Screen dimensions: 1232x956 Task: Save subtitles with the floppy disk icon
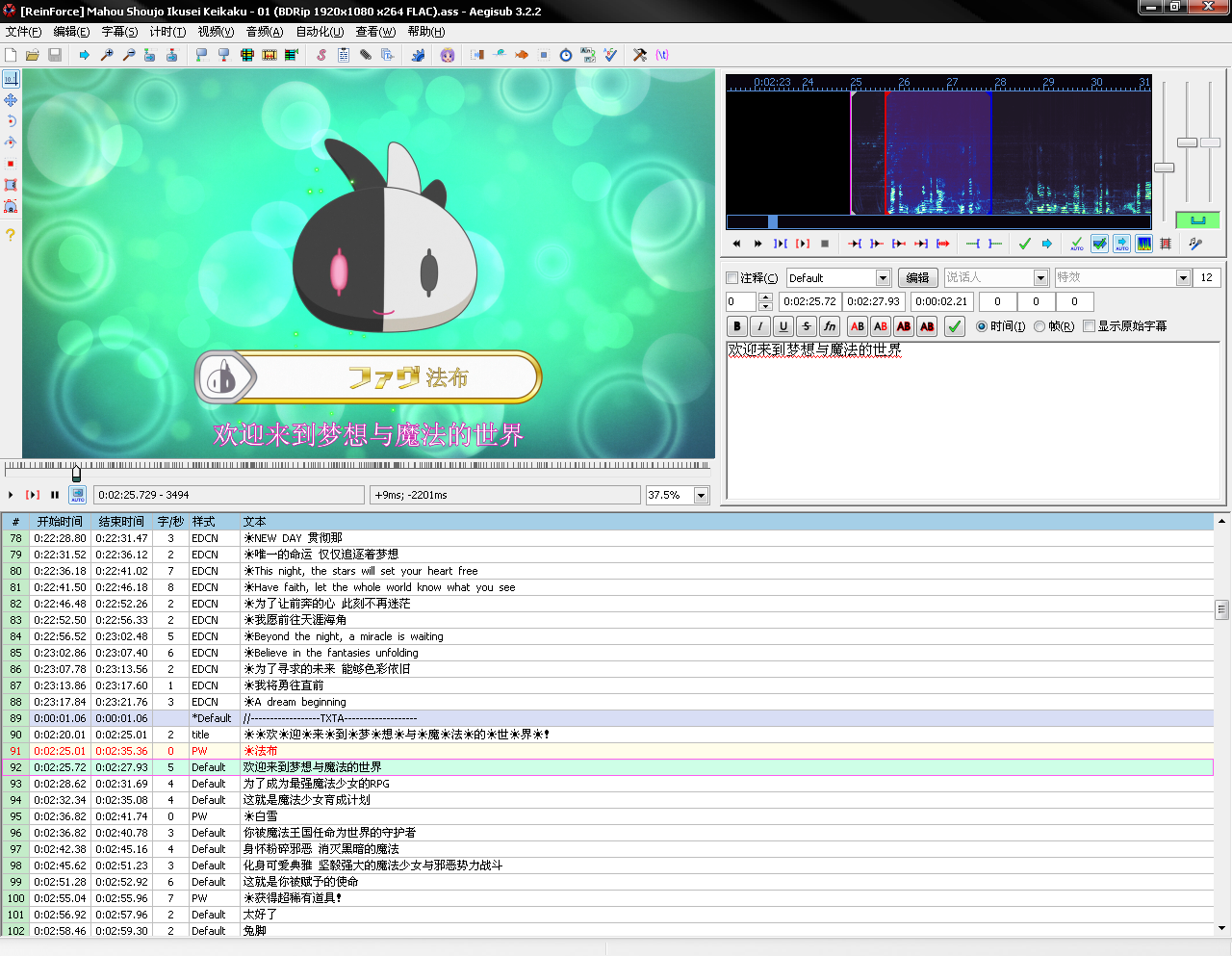tap(55, 55)
